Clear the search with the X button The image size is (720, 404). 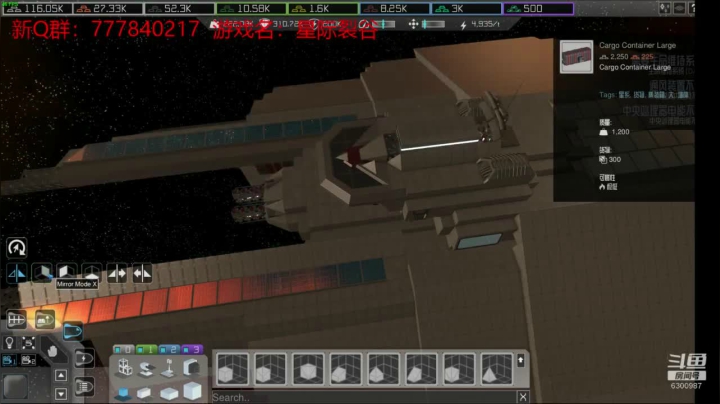click(523, 397)
